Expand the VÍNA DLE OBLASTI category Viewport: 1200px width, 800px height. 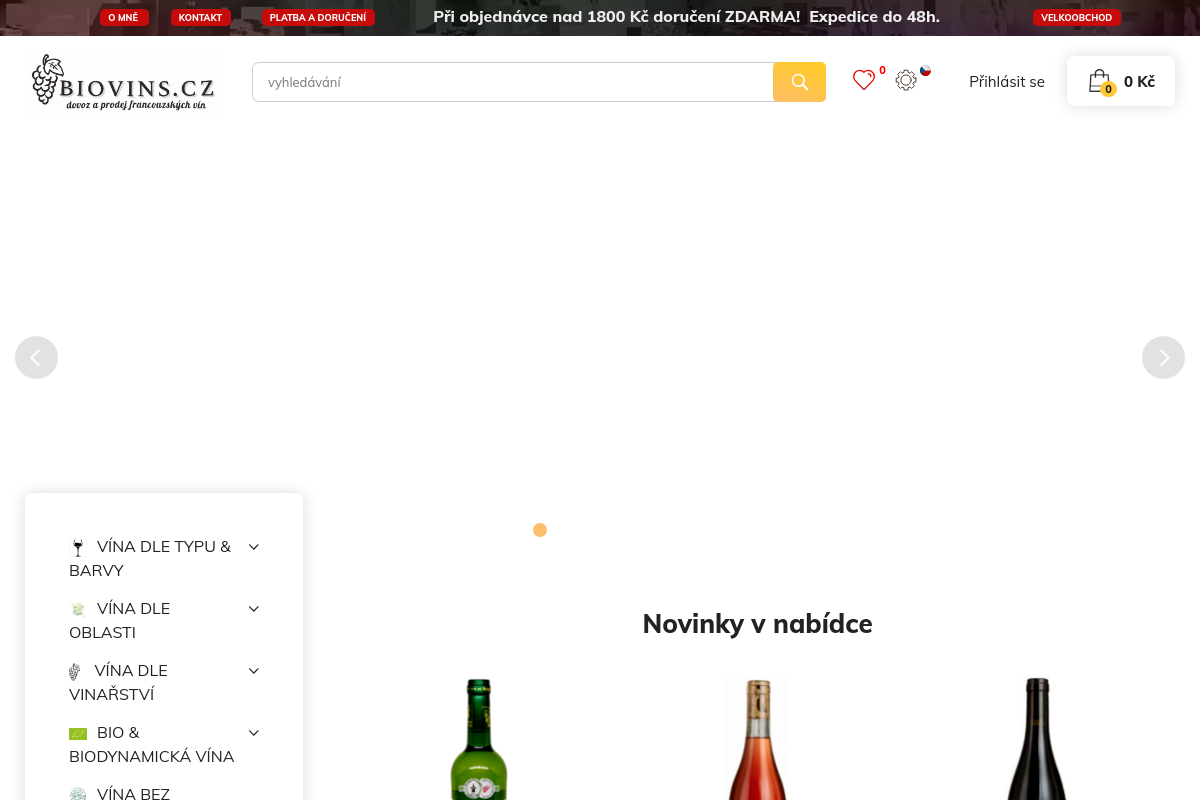253,608
